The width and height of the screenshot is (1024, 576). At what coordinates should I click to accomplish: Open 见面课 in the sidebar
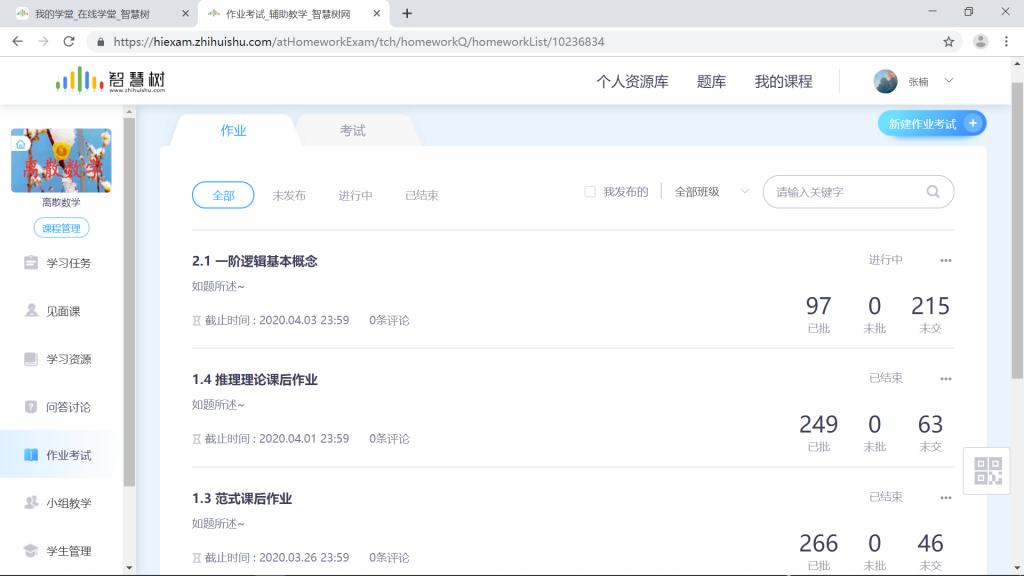pyautogui.click(x=62, y=311)
